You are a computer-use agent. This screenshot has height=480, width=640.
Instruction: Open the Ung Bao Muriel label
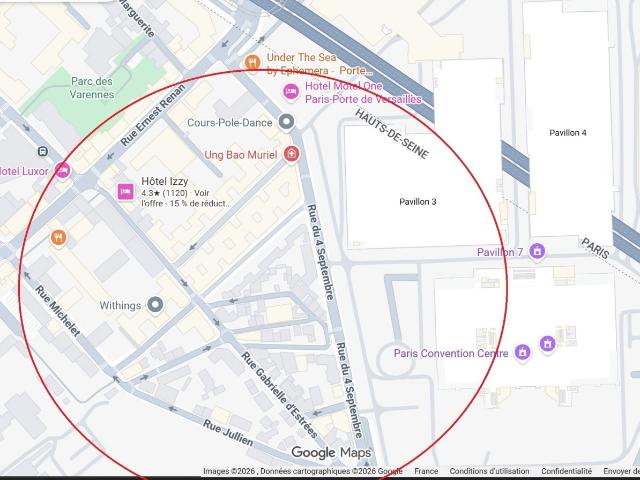pos(240,155)
